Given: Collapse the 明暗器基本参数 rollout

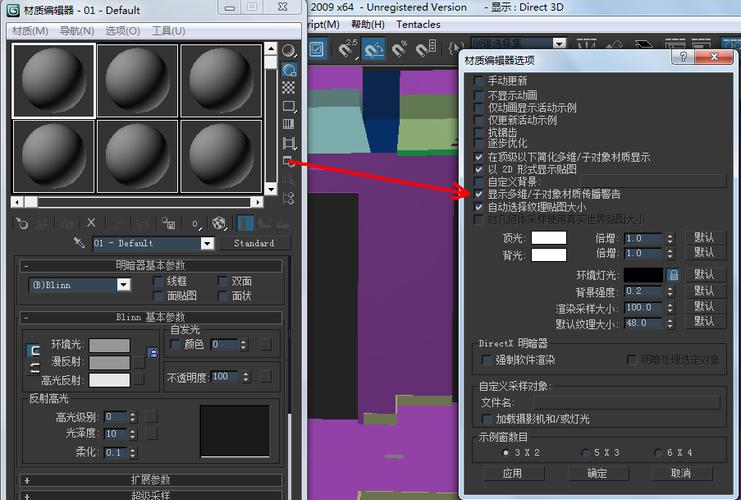Looking at the screenshot, I should (151, 266).
